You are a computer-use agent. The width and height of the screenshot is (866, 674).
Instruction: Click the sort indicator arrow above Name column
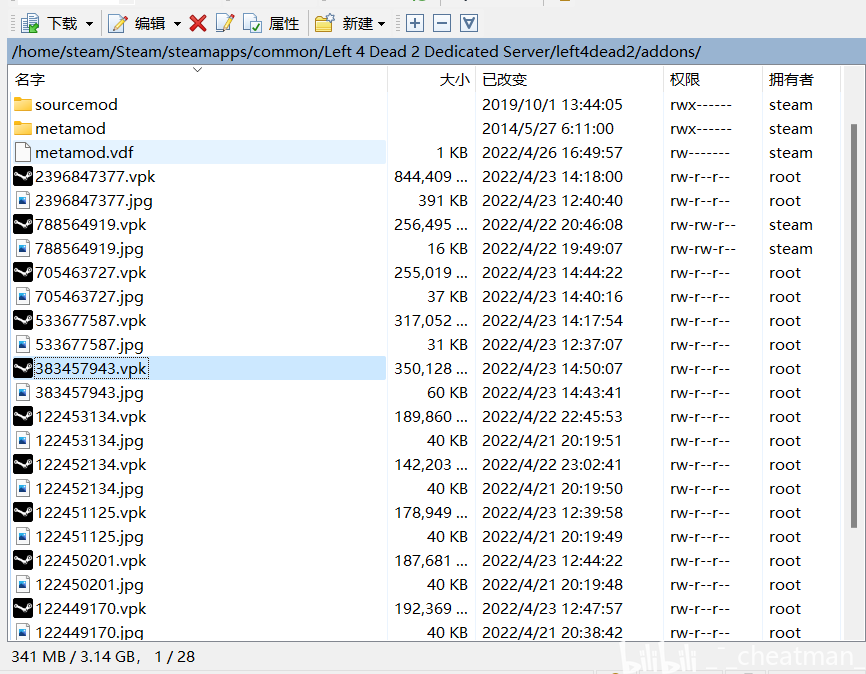pyautogui.click(x=197, y=70)
